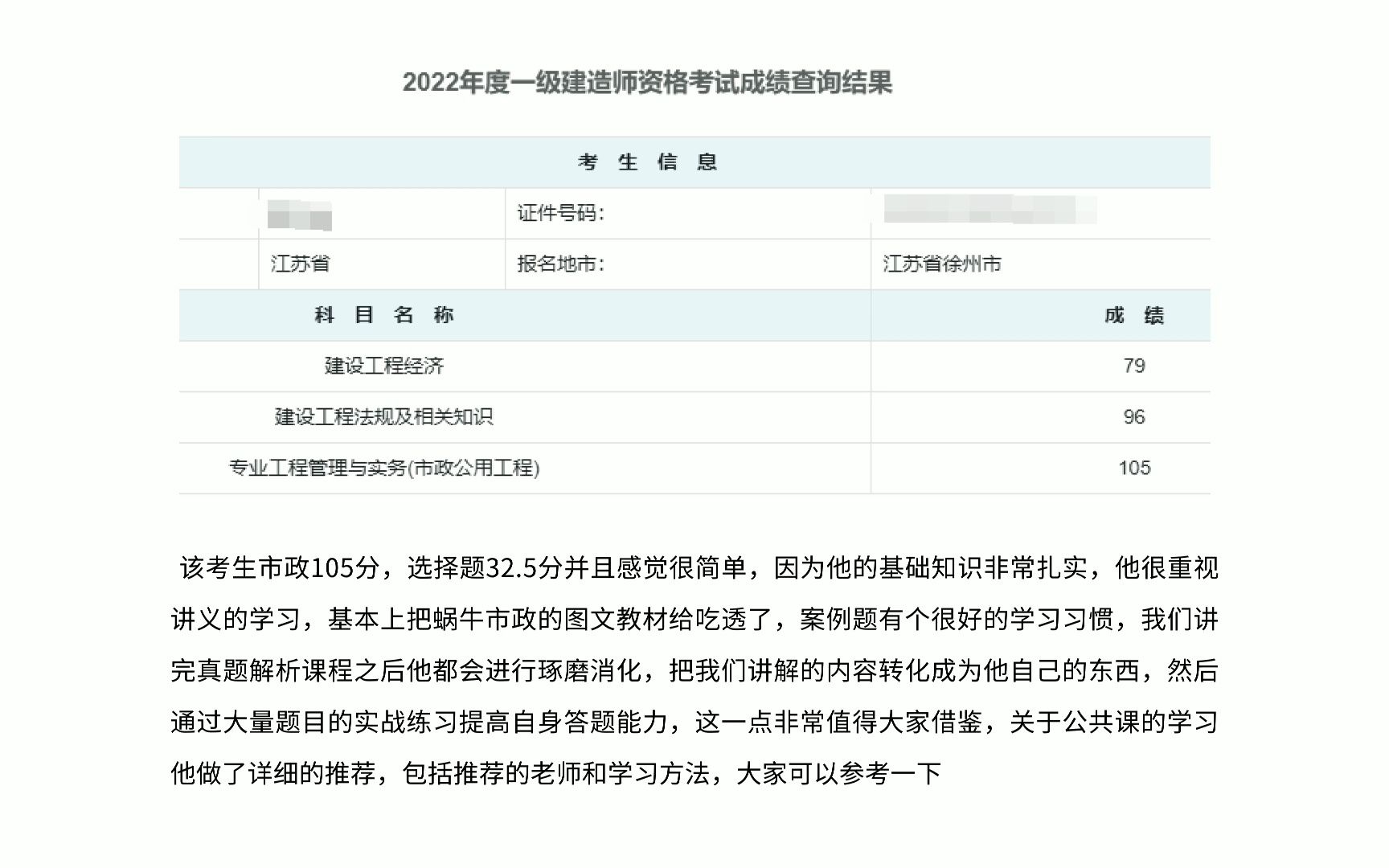Image resolution: width=1389 pixels, height=868 pixels.
Task: Click paragraph line starting 讲义的学习
Action: tap(694, 620)
